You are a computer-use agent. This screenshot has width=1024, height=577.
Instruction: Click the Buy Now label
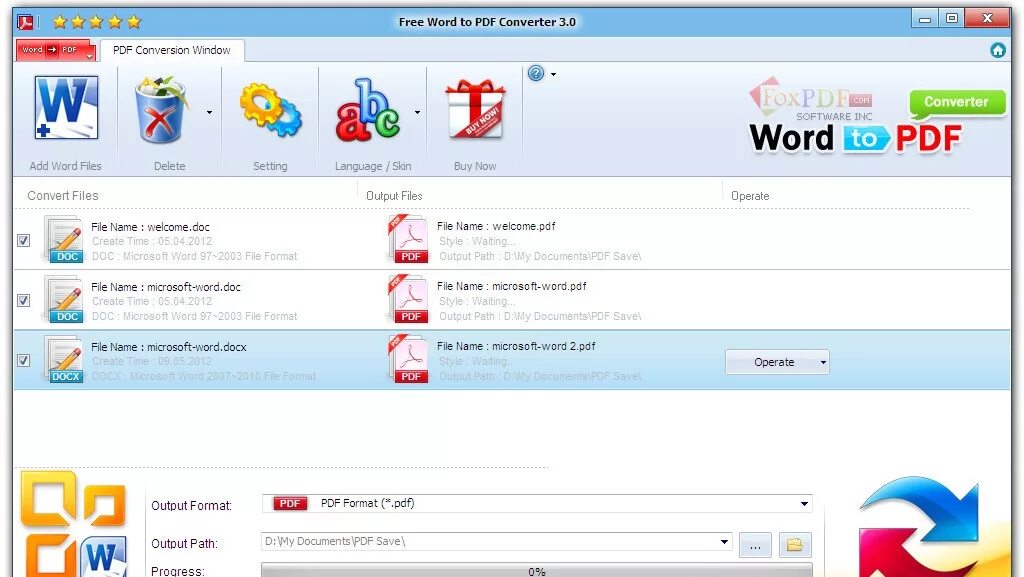(x=475, y=166)
